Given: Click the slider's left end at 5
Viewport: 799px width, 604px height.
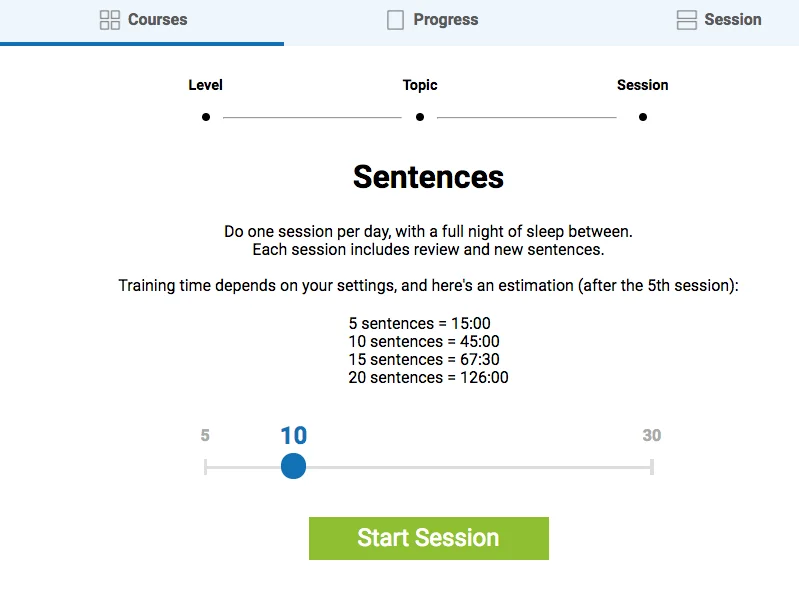Looking at the screenshot, I should [206, 467].
